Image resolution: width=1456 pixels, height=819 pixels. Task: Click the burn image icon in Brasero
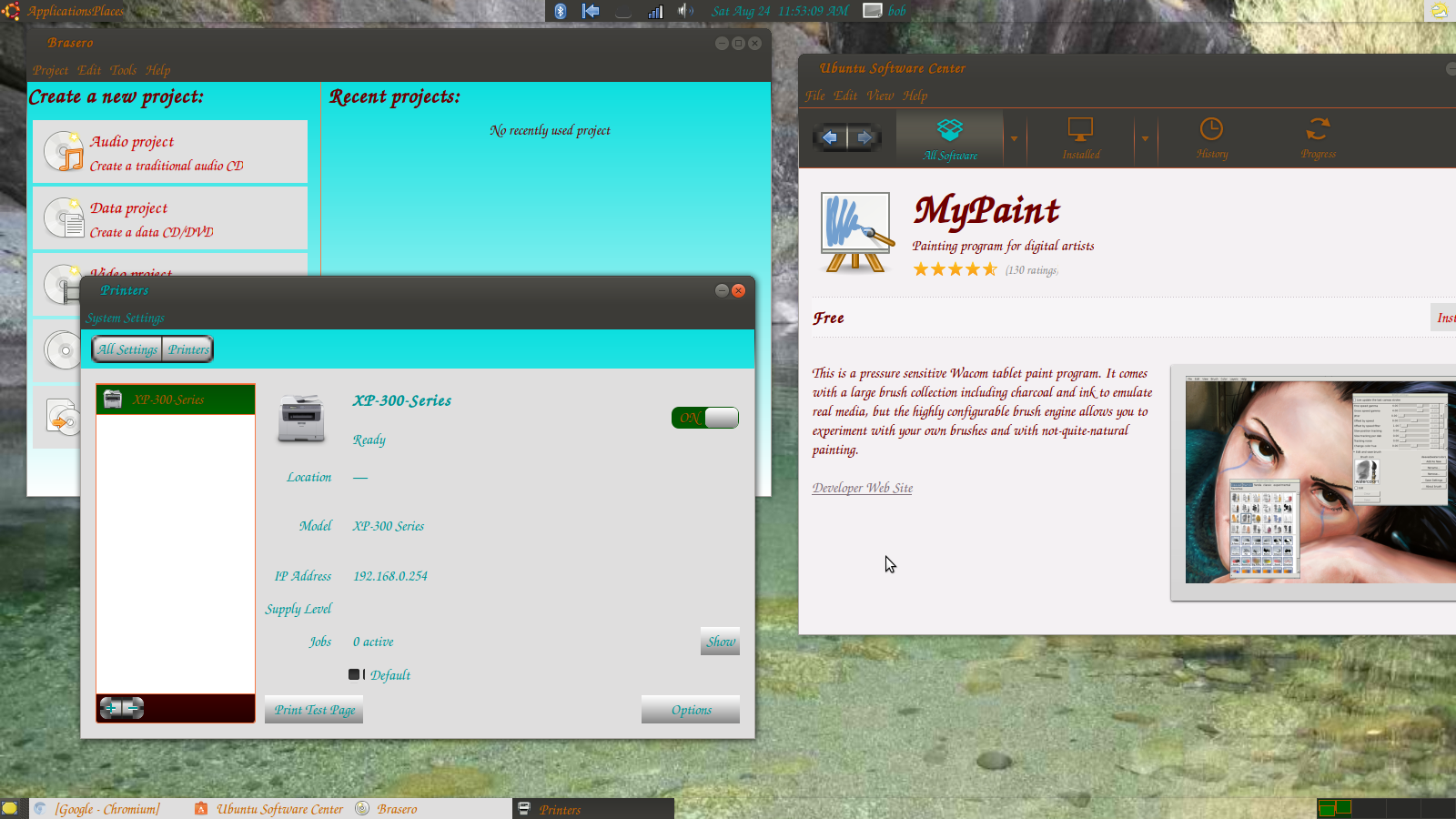62,417
